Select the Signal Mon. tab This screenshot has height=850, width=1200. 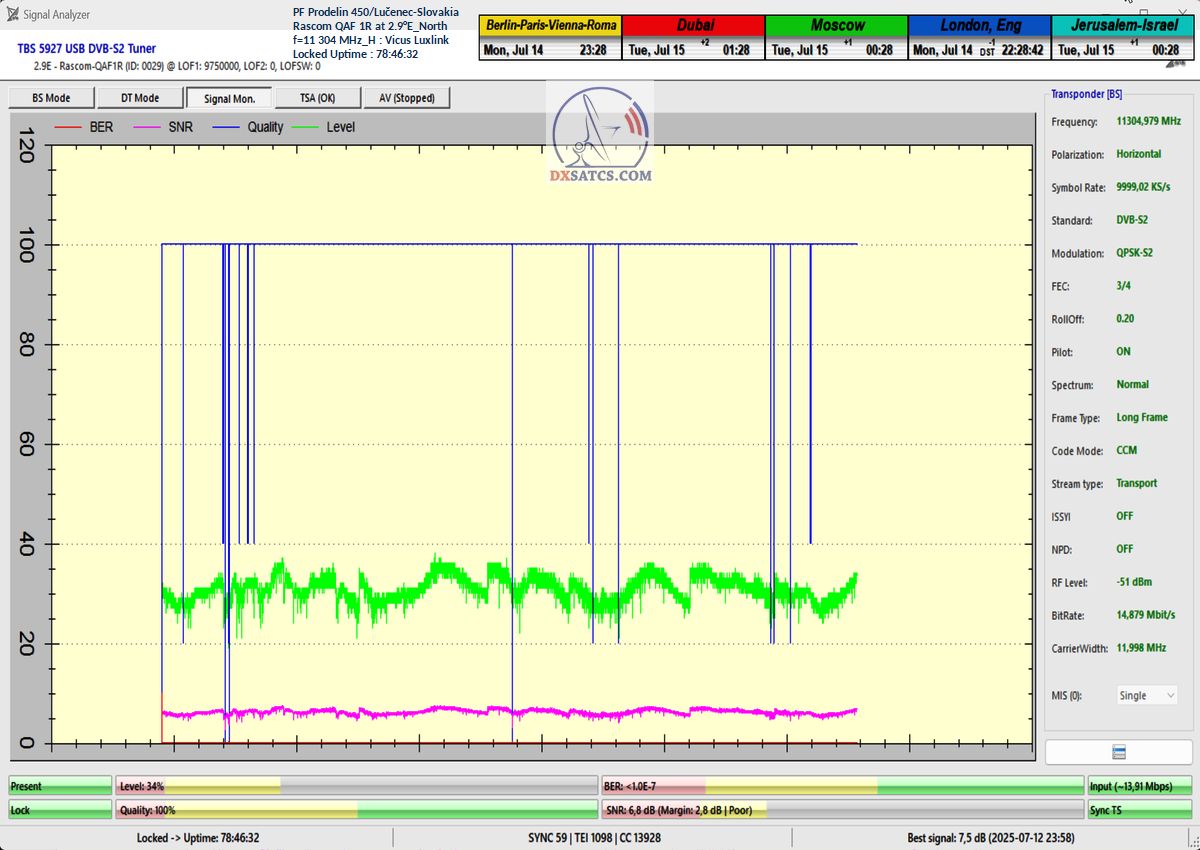point(229,98)
